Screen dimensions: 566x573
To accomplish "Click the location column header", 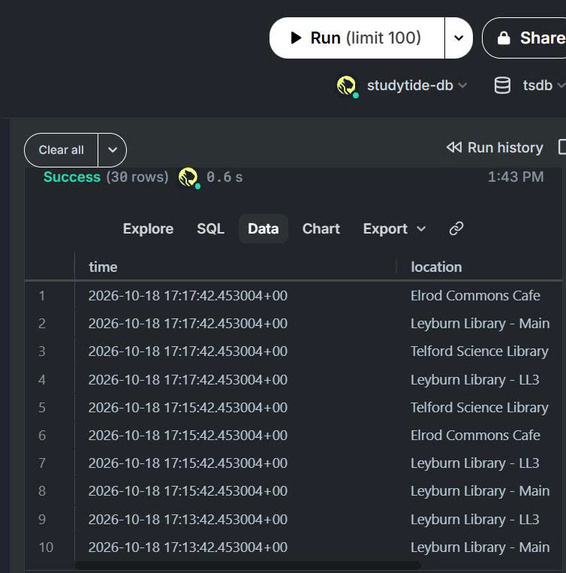I will click(436, 267).
